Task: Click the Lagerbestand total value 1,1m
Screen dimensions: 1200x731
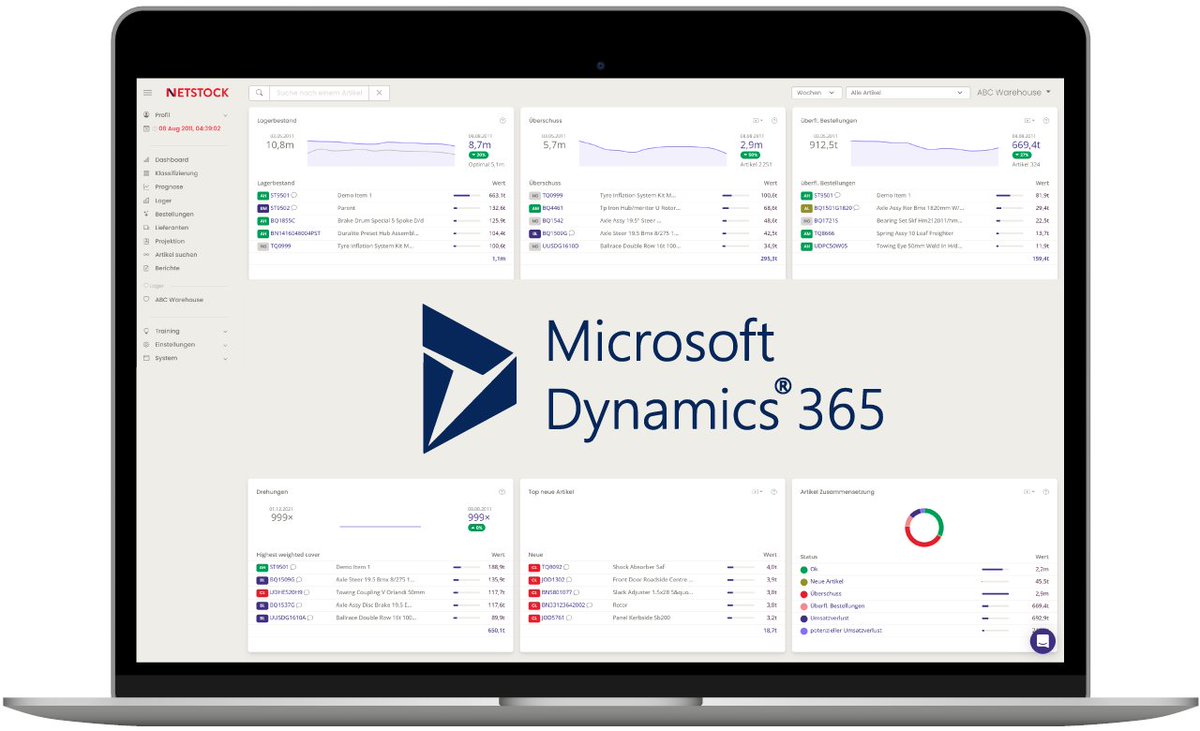Action: click(499, 258)
